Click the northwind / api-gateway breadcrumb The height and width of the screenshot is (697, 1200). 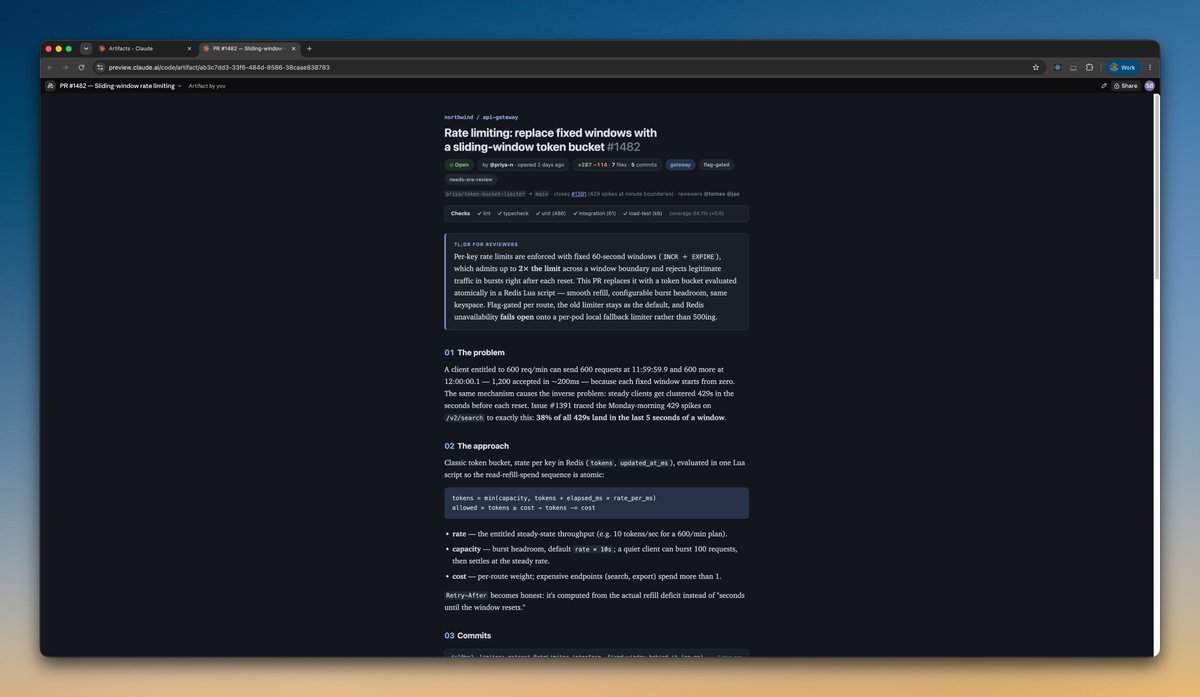[x=481, y=117]
